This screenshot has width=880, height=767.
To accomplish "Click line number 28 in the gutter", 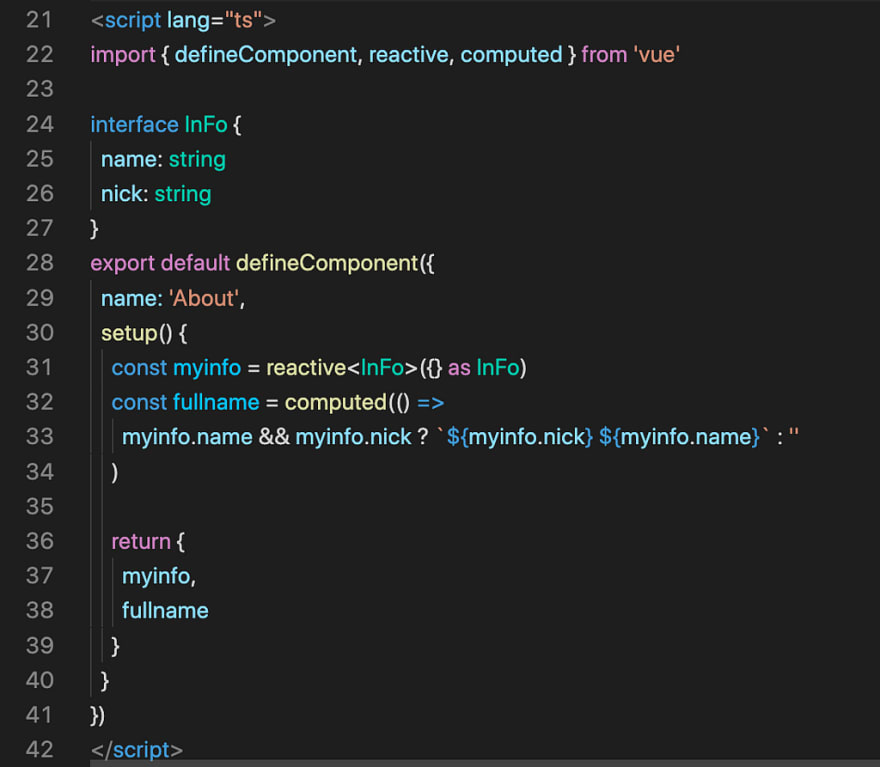I will pyautogui.click(x=39, y=263).
